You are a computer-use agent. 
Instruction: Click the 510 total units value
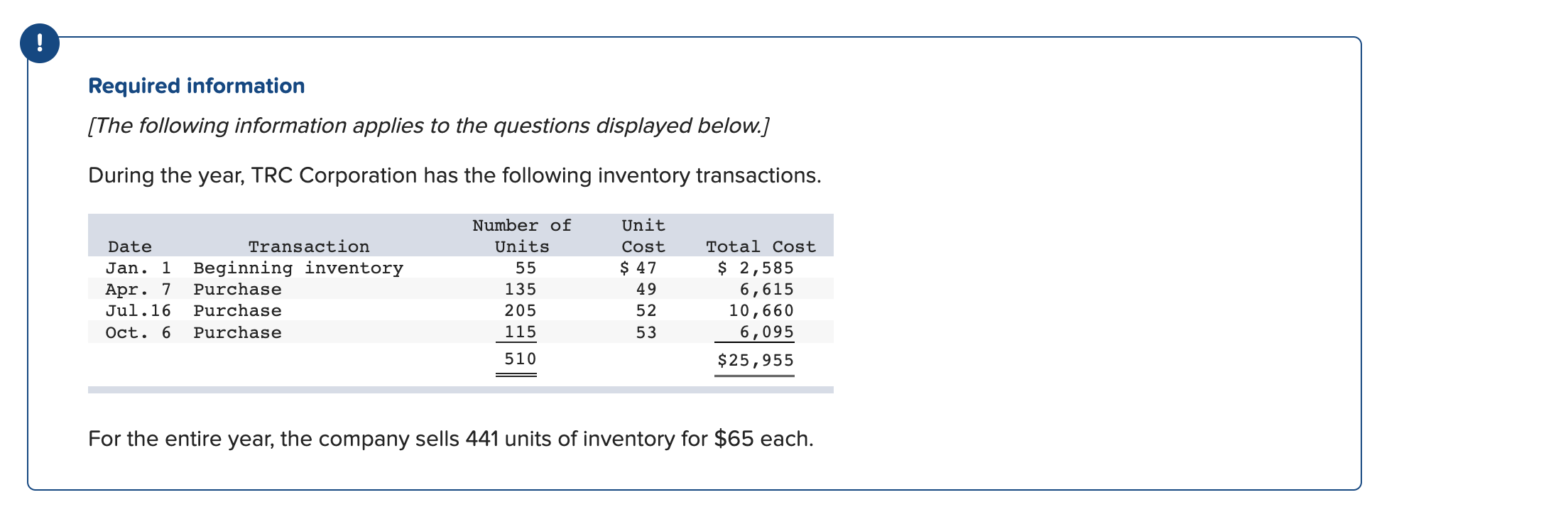(x=520, y=359)
